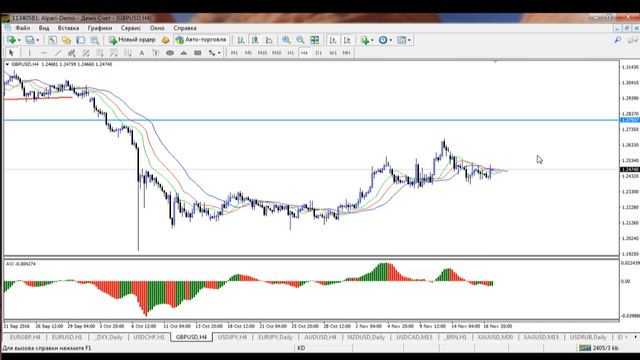Open the Periods dropdown arrow
Screen dimensions: 640x360
(x=391, y=40)
